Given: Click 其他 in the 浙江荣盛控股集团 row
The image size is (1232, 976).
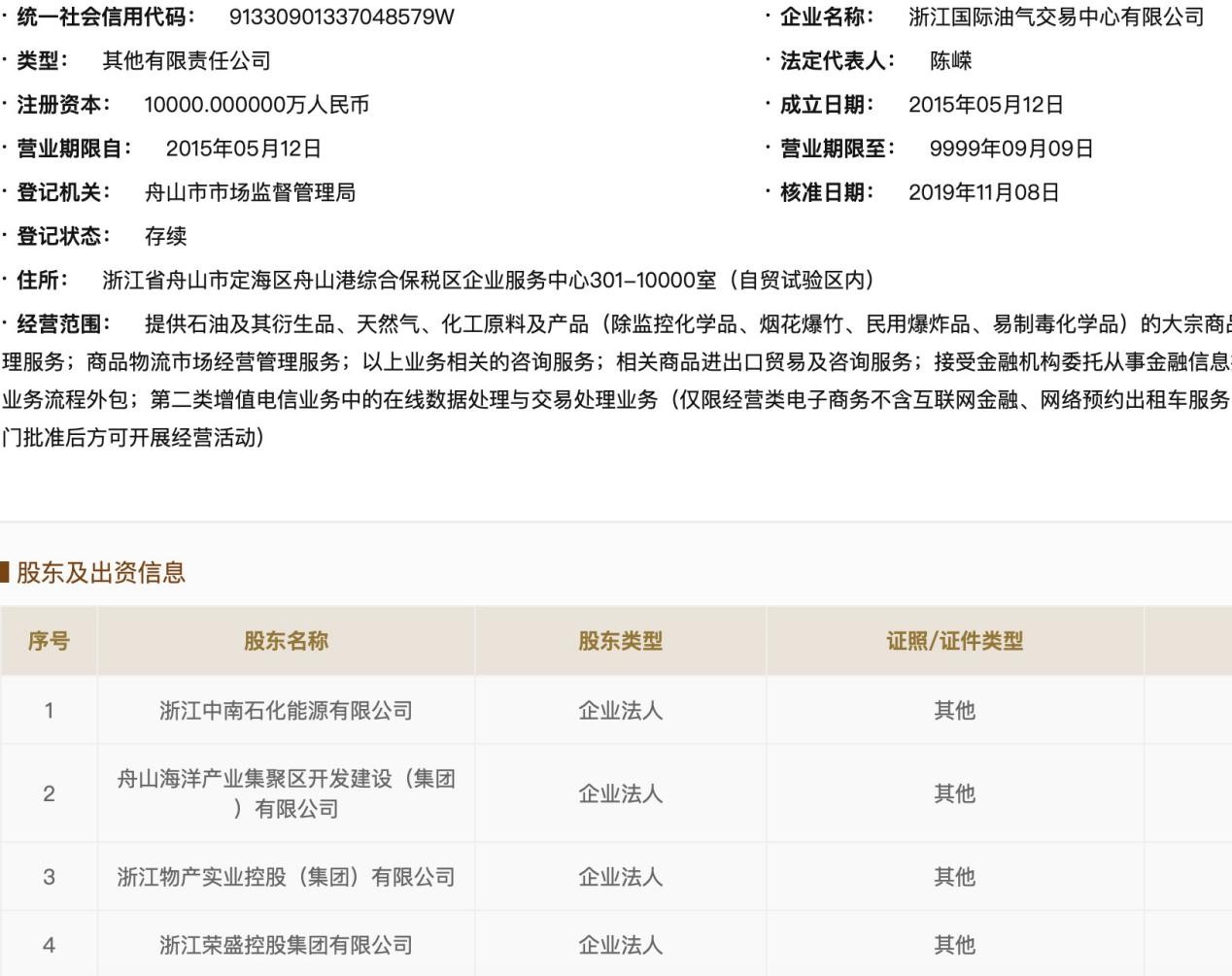Looking at the screenshot, I should (x=954, y=945).
